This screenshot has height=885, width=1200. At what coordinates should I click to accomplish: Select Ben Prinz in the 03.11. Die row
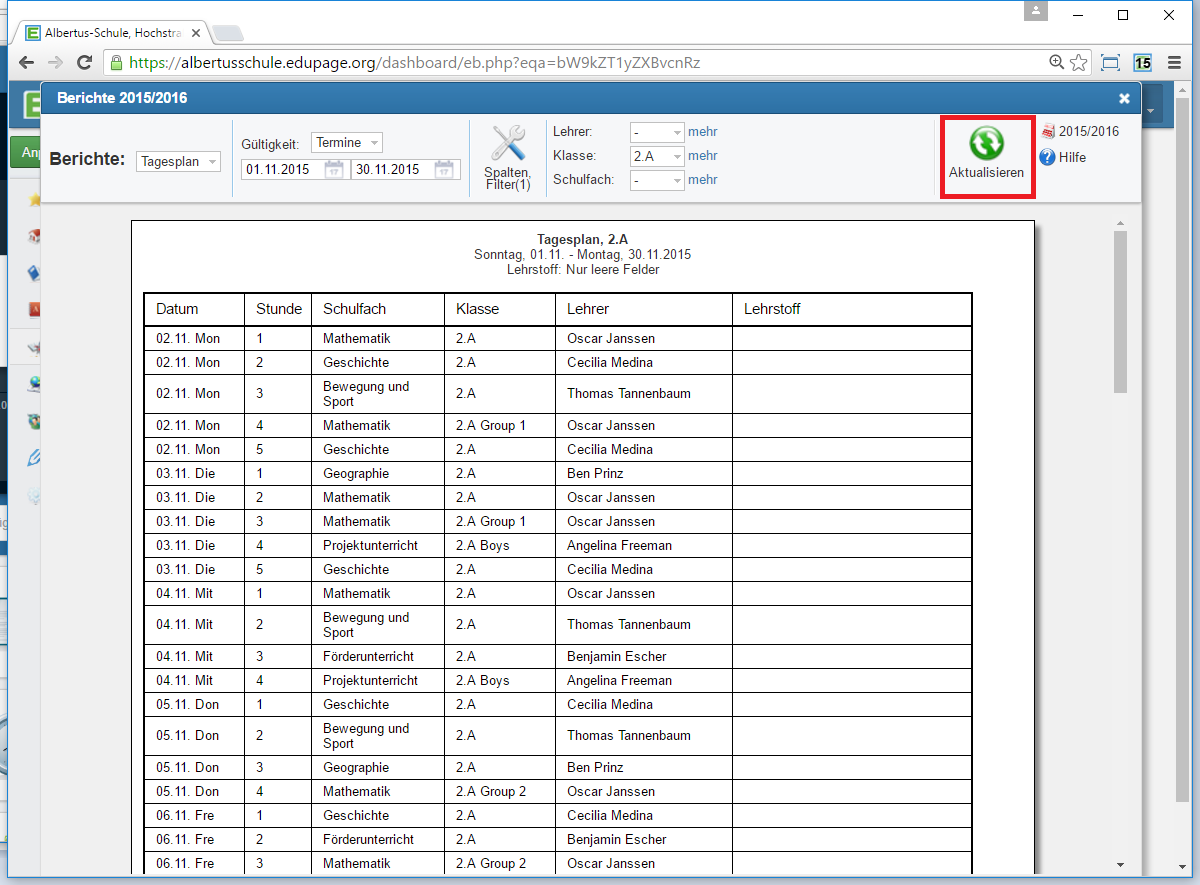tap(595, 473)
